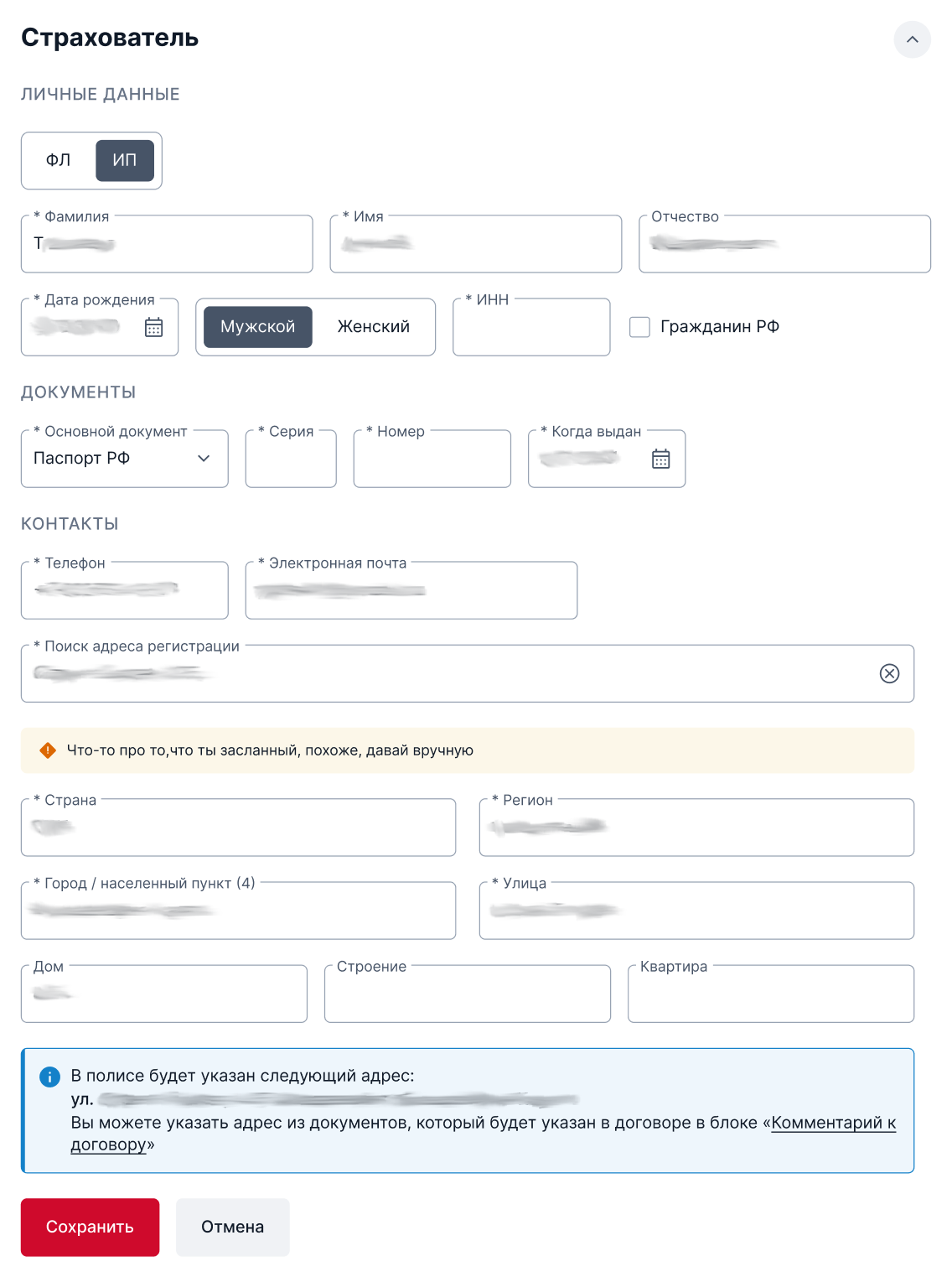Open the calendar for 'Когда выдан' field

pyautogui.click(x=661, y=459)
